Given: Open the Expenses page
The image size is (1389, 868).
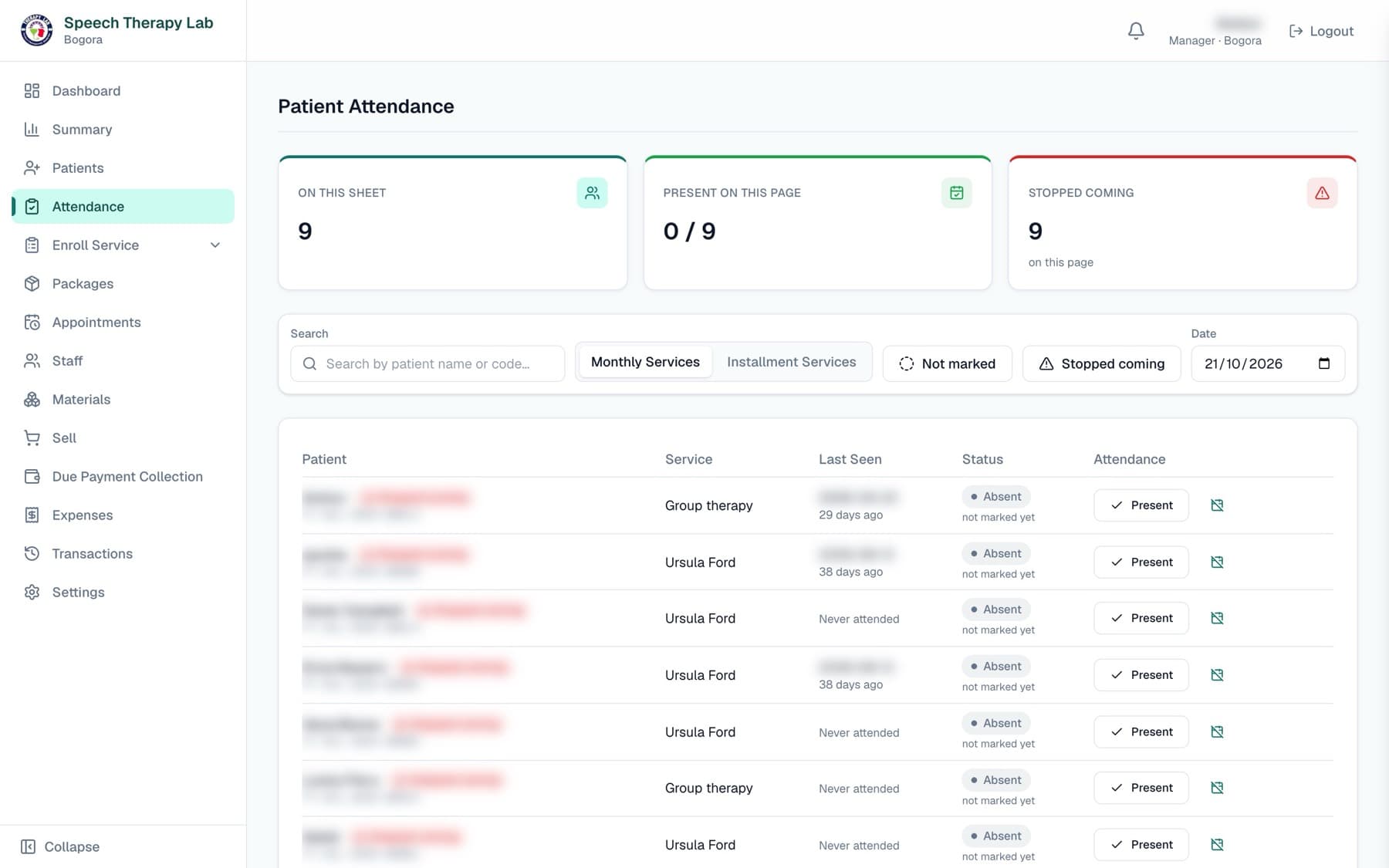Looking at the screenshot, I should (x=123, y=515).
